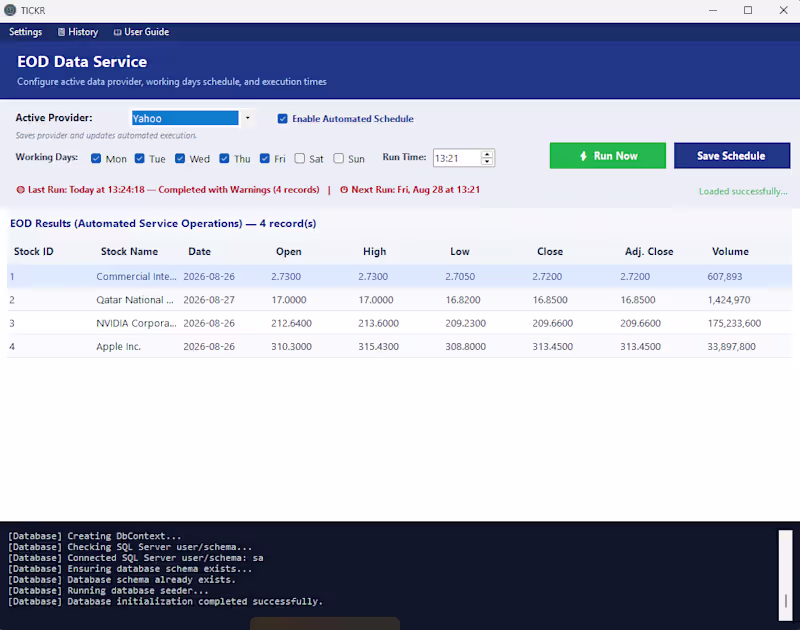Minimize the TICKR window
The image size is (800, 630).
point(713,10)
